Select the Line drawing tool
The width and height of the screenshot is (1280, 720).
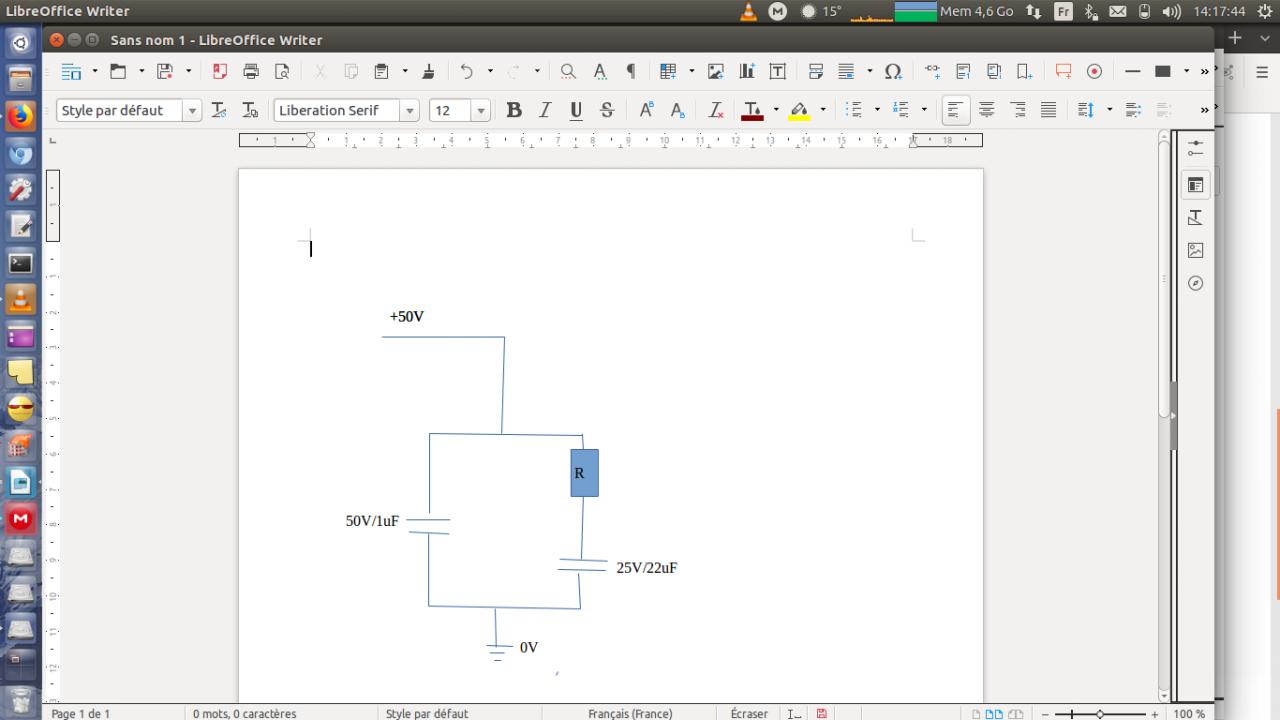click(1132, 71)
